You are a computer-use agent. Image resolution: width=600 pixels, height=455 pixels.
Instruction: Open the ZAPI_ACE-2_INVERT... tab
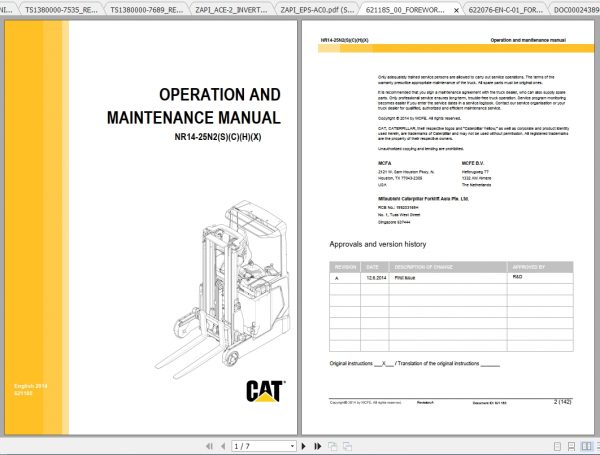(x=231, y=10)
